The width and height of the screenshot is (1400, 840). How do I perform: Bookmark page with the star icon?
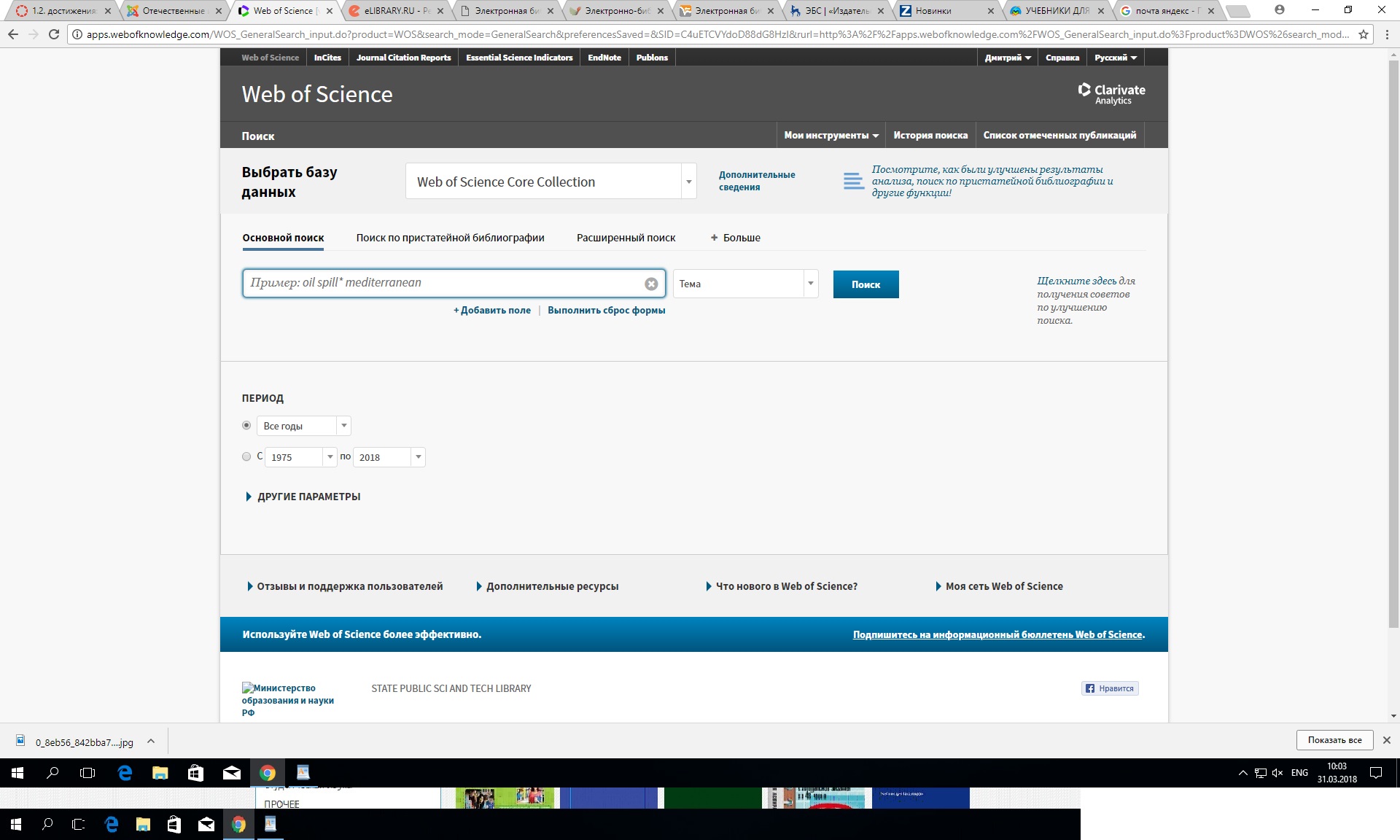(1364, 34)
